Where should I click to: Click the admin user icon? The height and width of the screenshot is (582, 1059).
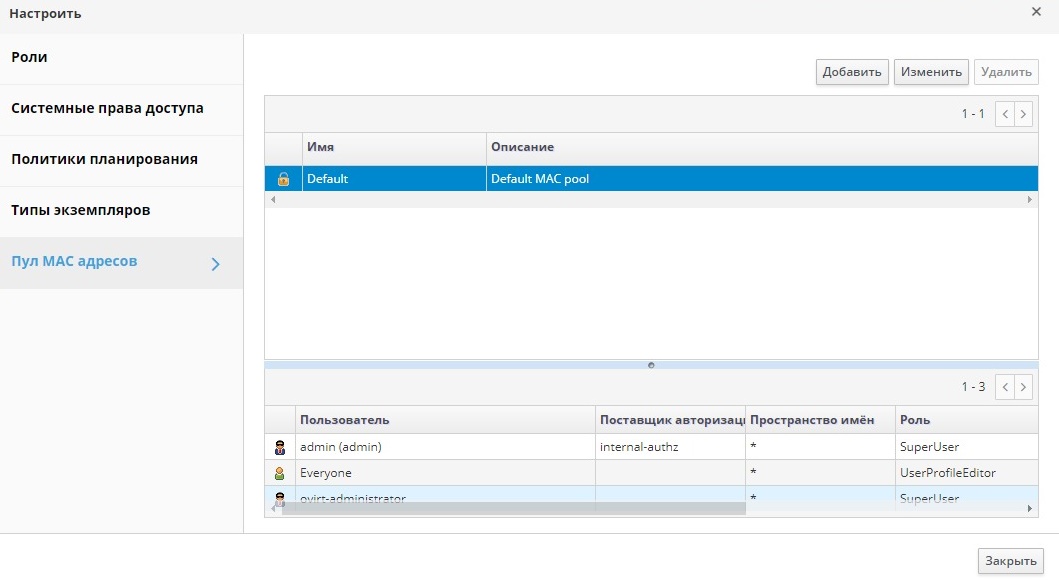pyautogui.click(x=280, y=447)
